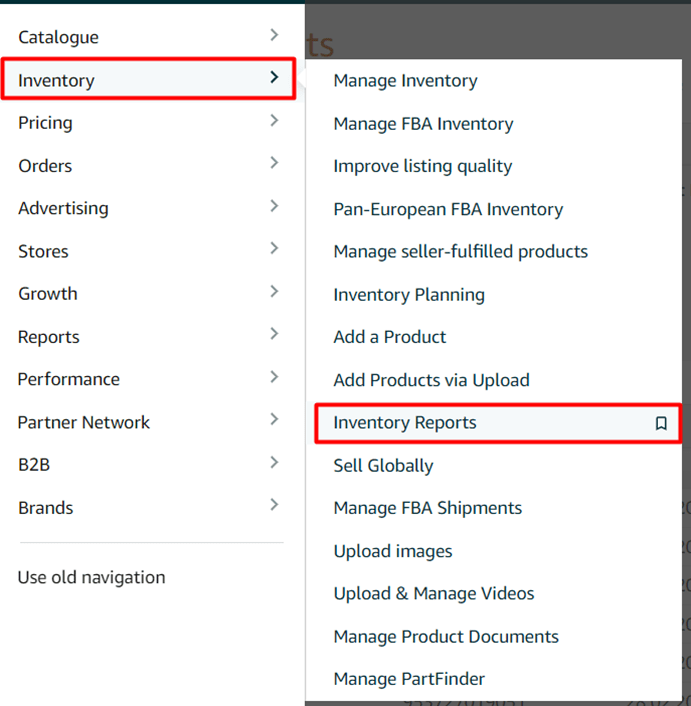Bookmark the Inventory Reports menu entry
691x706 pixels.
(661, 423)
